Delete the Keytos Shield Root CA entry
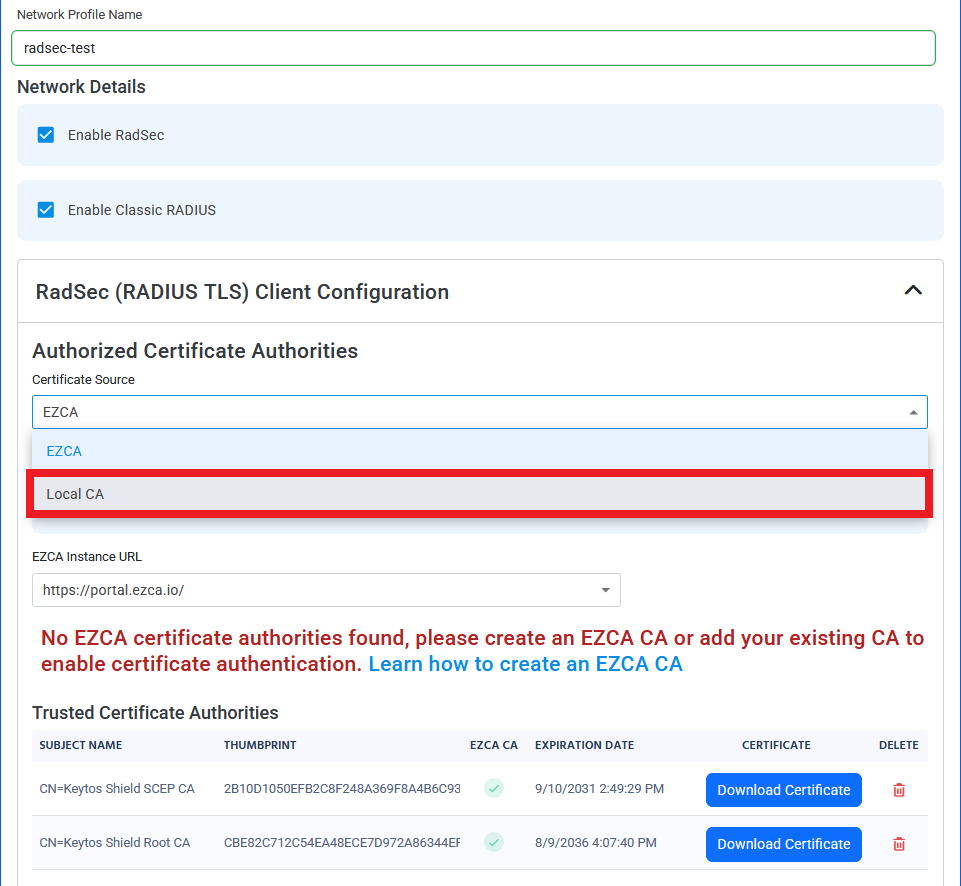961x886 pixels. [x=898, y=844]
